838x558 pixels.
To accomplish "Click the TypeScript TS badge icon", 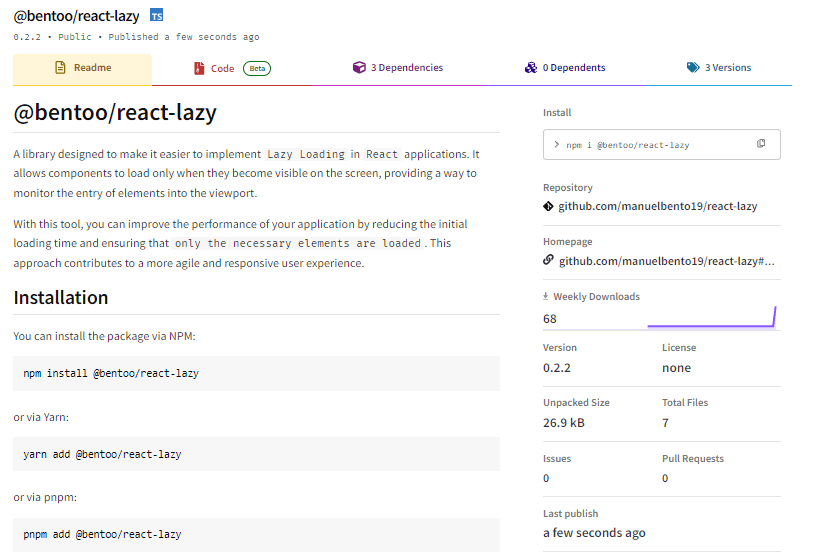I will (x=157, y=16).
